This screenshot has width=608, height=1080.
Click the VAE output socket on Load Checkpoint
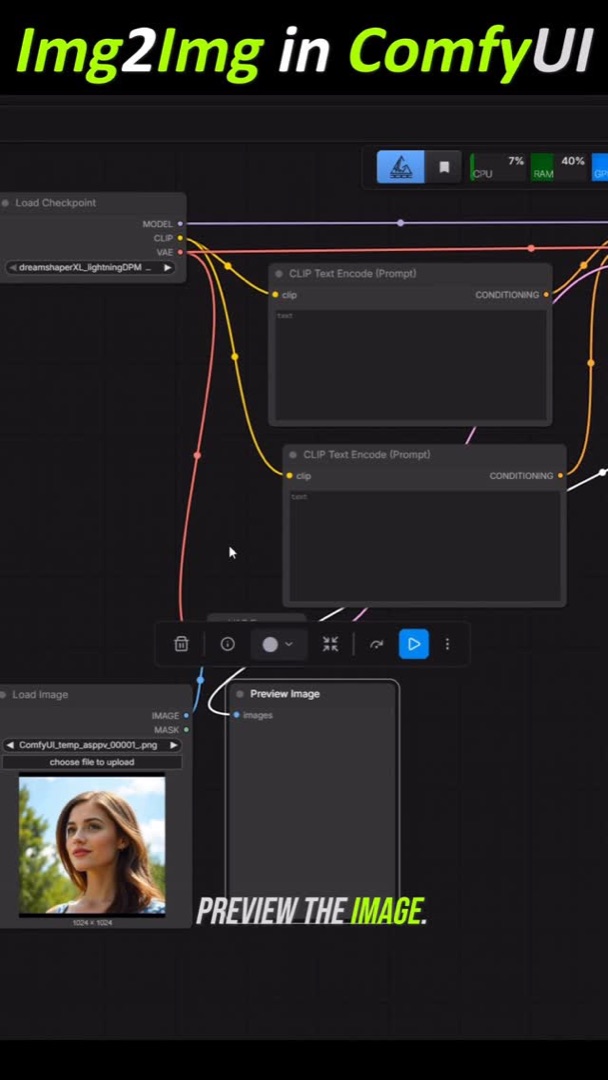pos(180,253)
